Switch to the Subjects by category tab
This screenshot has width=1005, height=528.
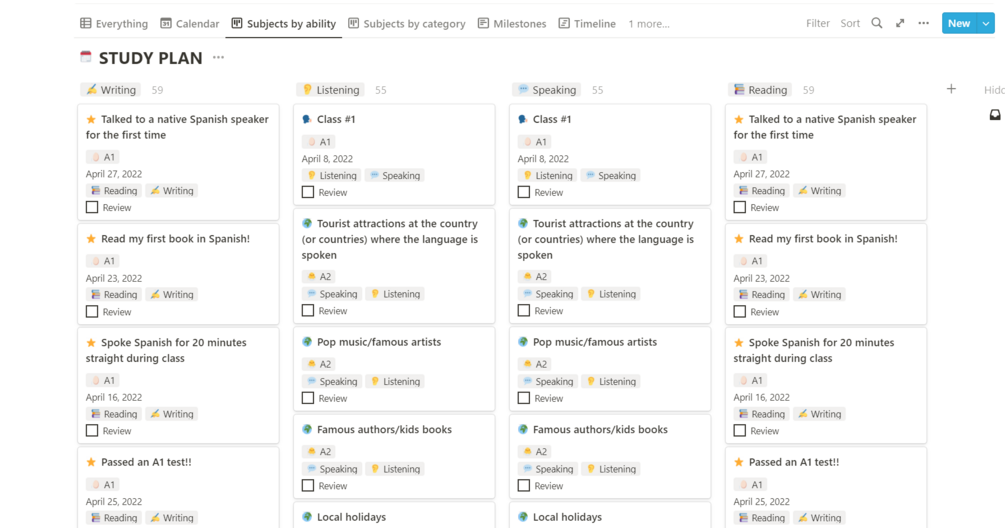point(407,24)
